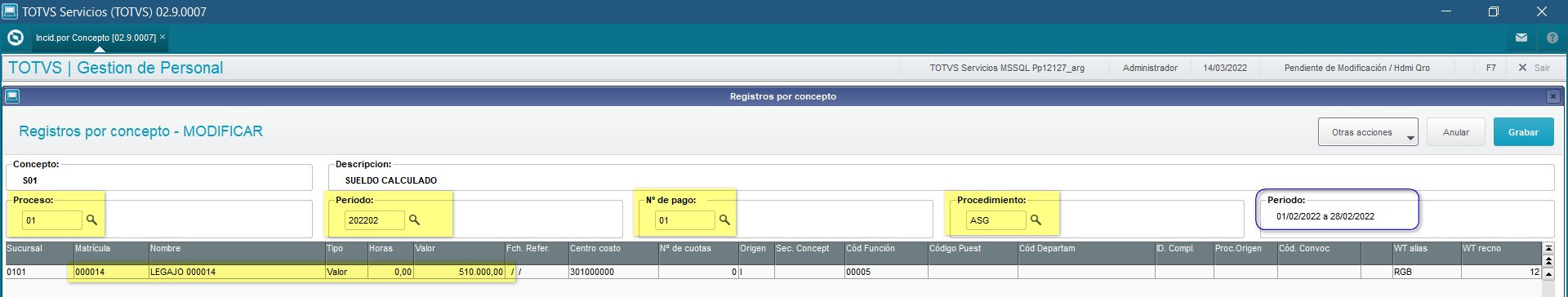Click the Grabar button
1568x297 pixels.
tap(1523, 132)
